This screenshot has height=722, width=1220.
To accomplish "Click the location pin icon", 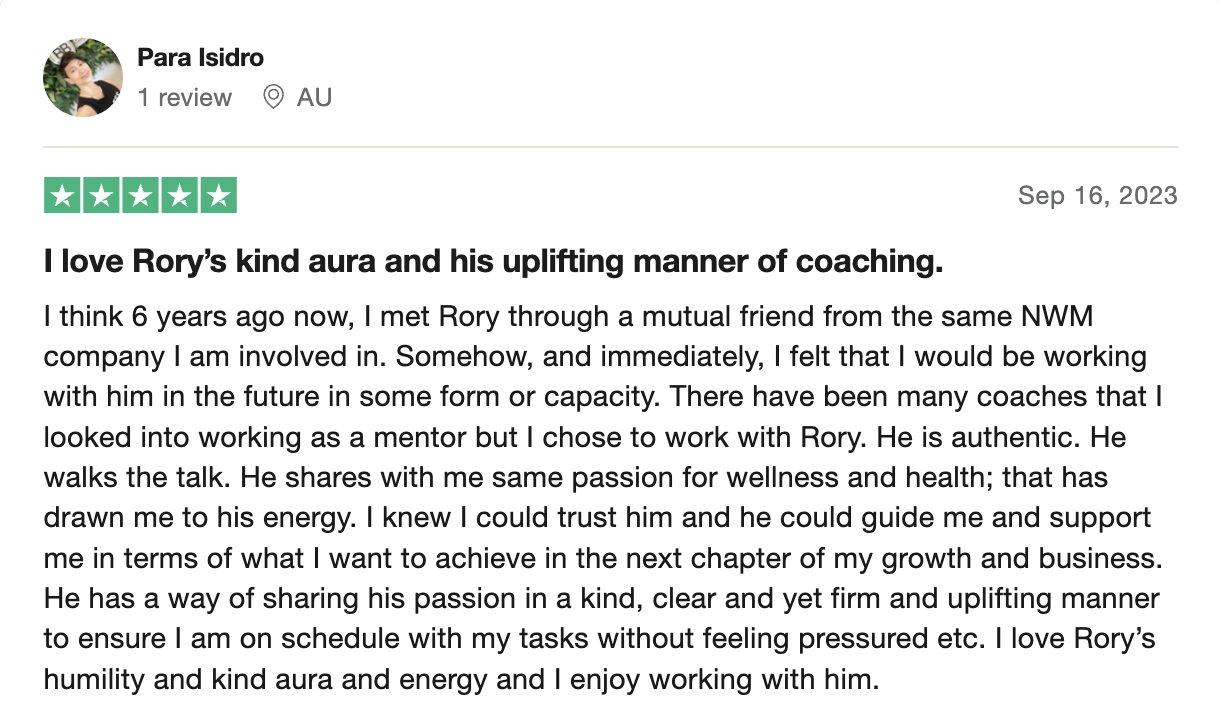I will 272,98.
